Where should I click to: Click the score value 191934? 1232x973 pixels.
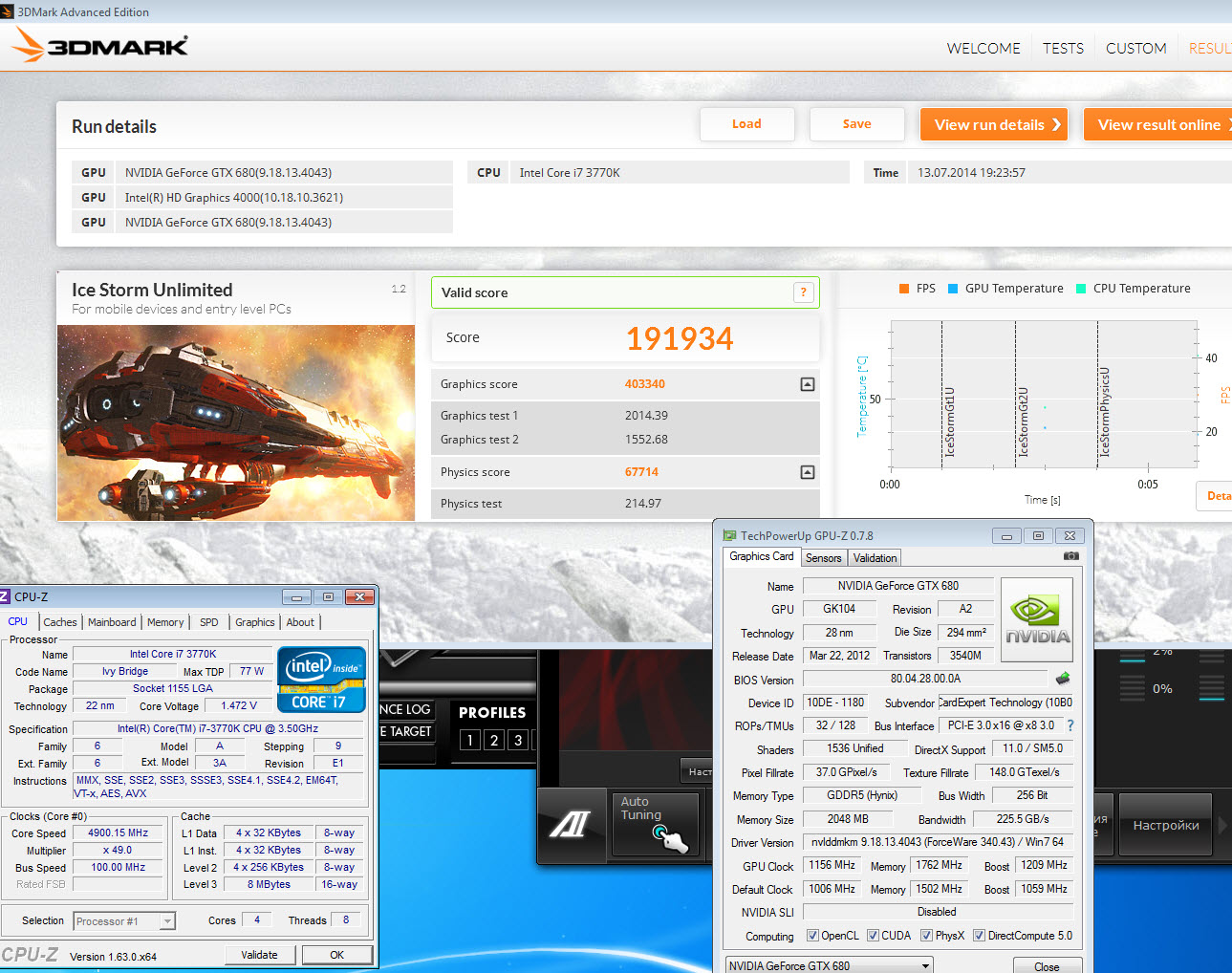click(x=680, y=338)
